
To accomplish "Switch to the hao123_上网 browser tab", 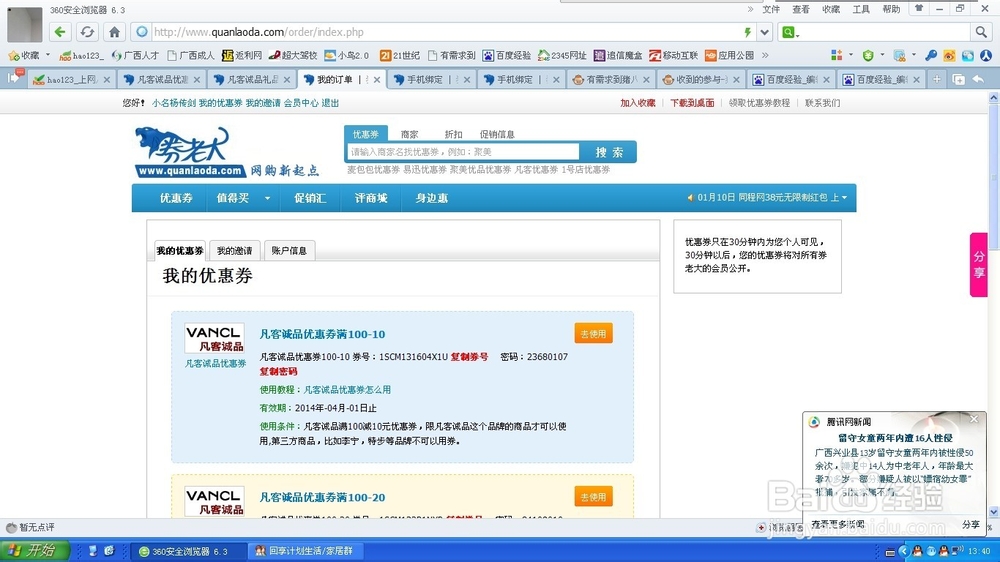I will point(70,79).
